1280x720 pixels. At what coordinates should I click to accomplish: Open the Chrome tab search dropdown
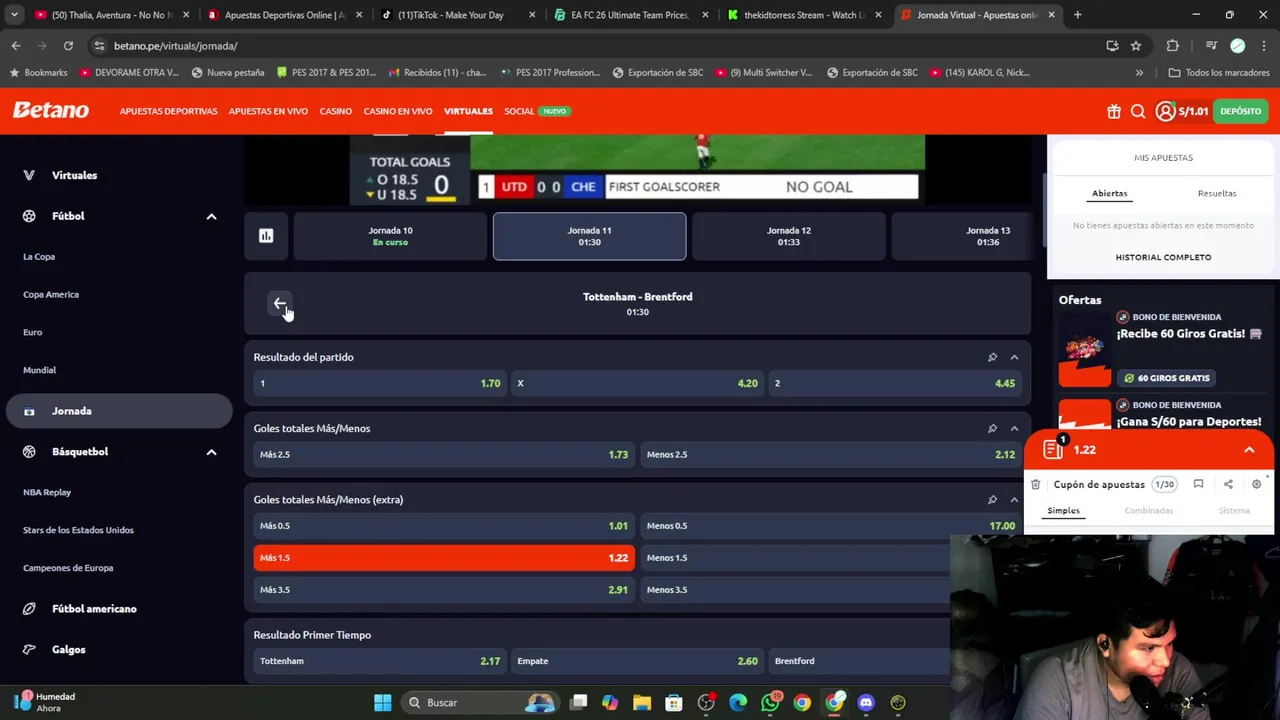point(14,15)
